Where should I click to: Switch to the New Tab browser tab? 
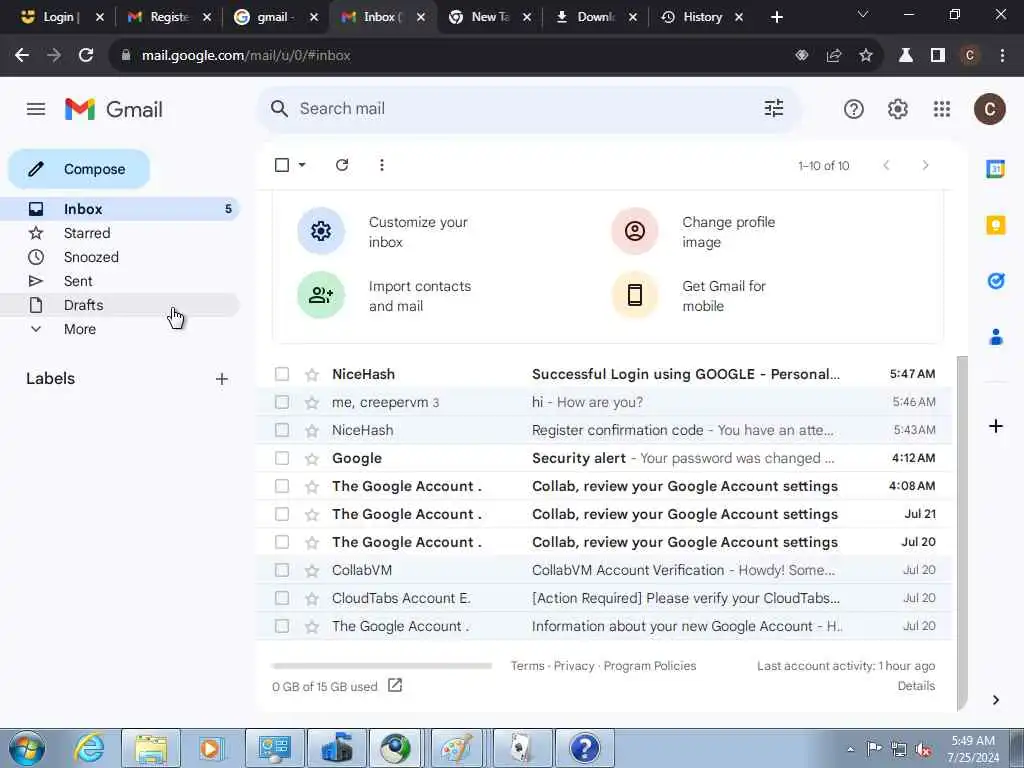point(490,17)
